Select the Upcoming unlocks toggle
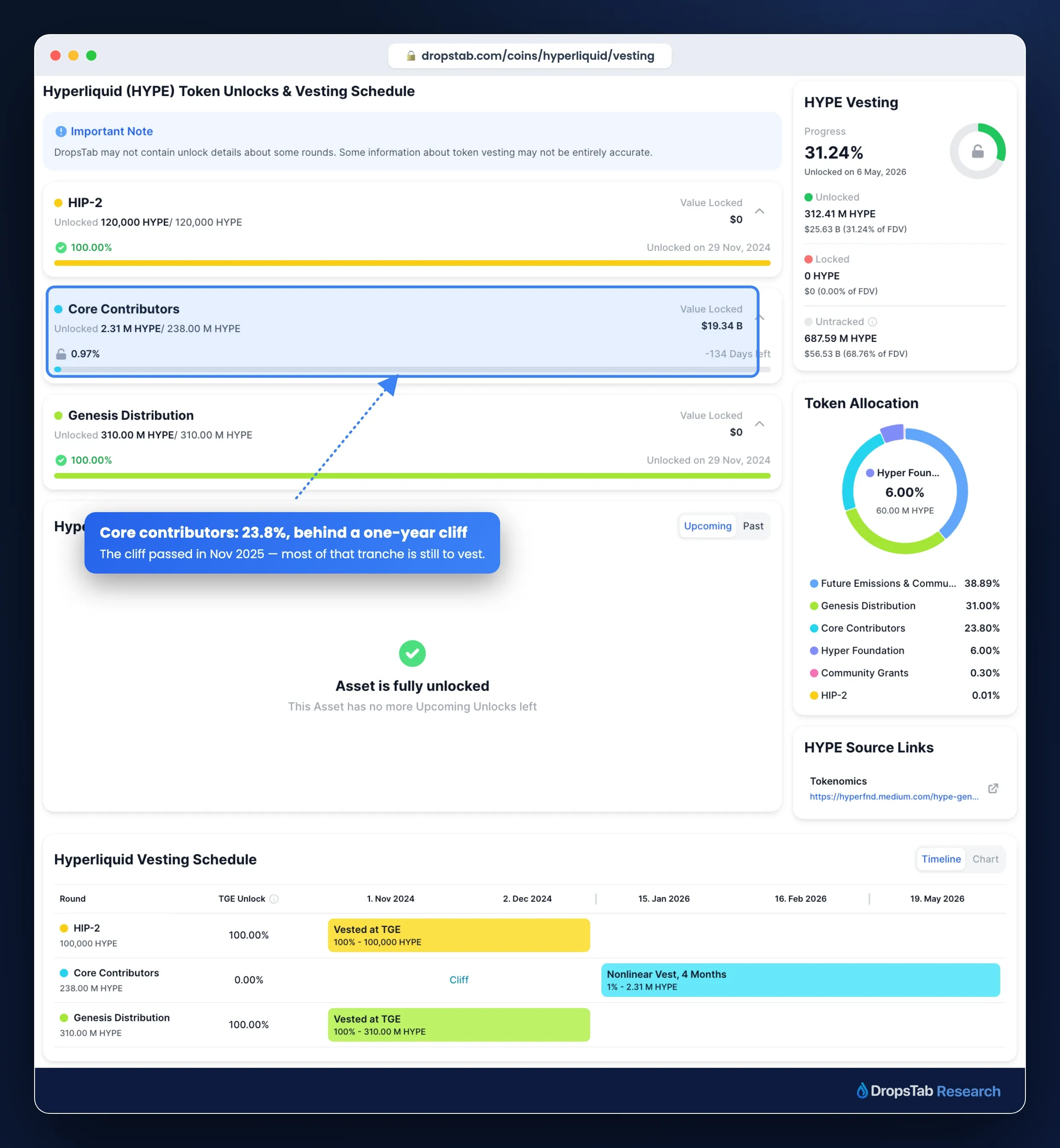1060x1148 pixels. (x=707, y=526)
